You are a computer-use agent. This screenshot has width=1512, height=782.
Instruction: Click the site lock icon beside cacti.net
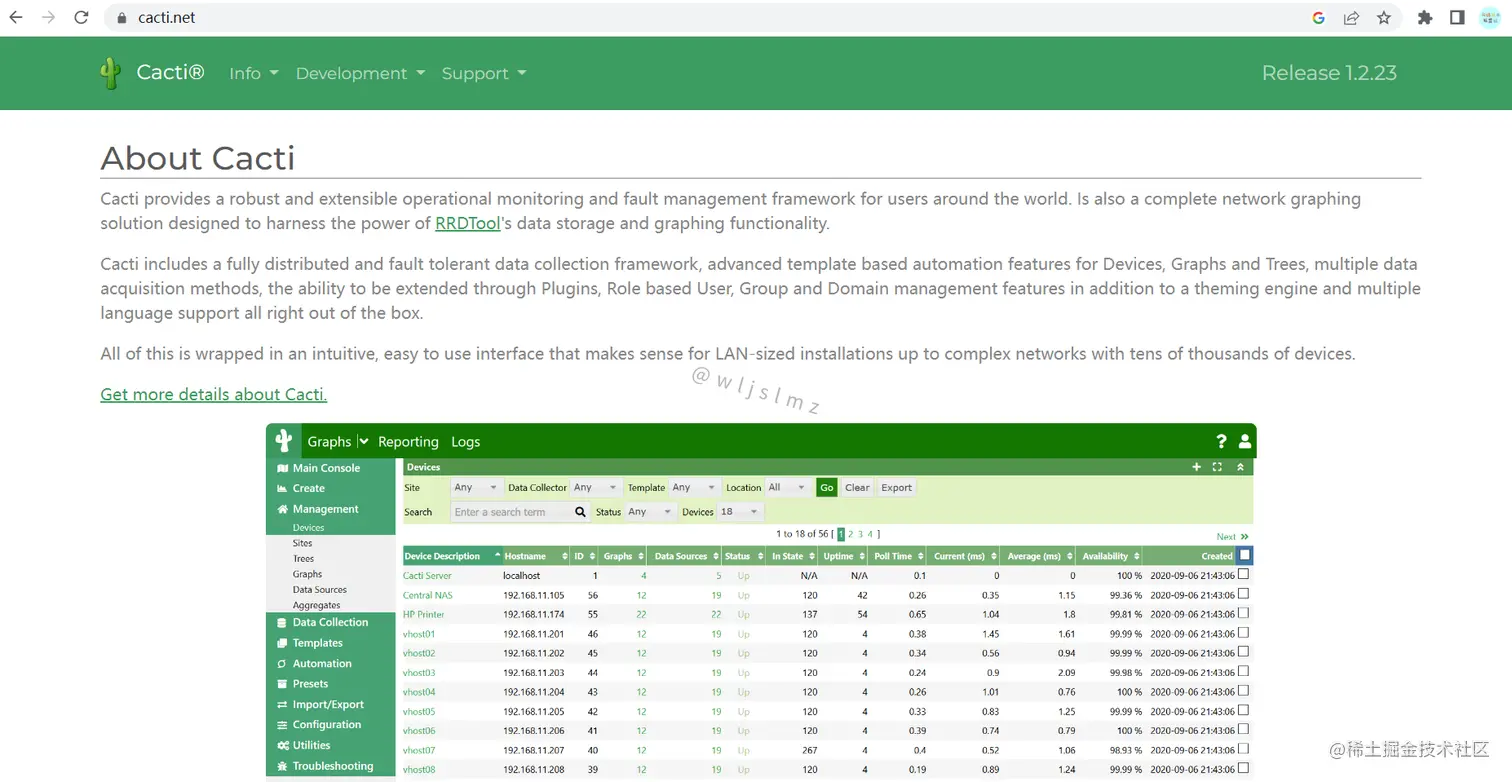(x=122, y=17)
